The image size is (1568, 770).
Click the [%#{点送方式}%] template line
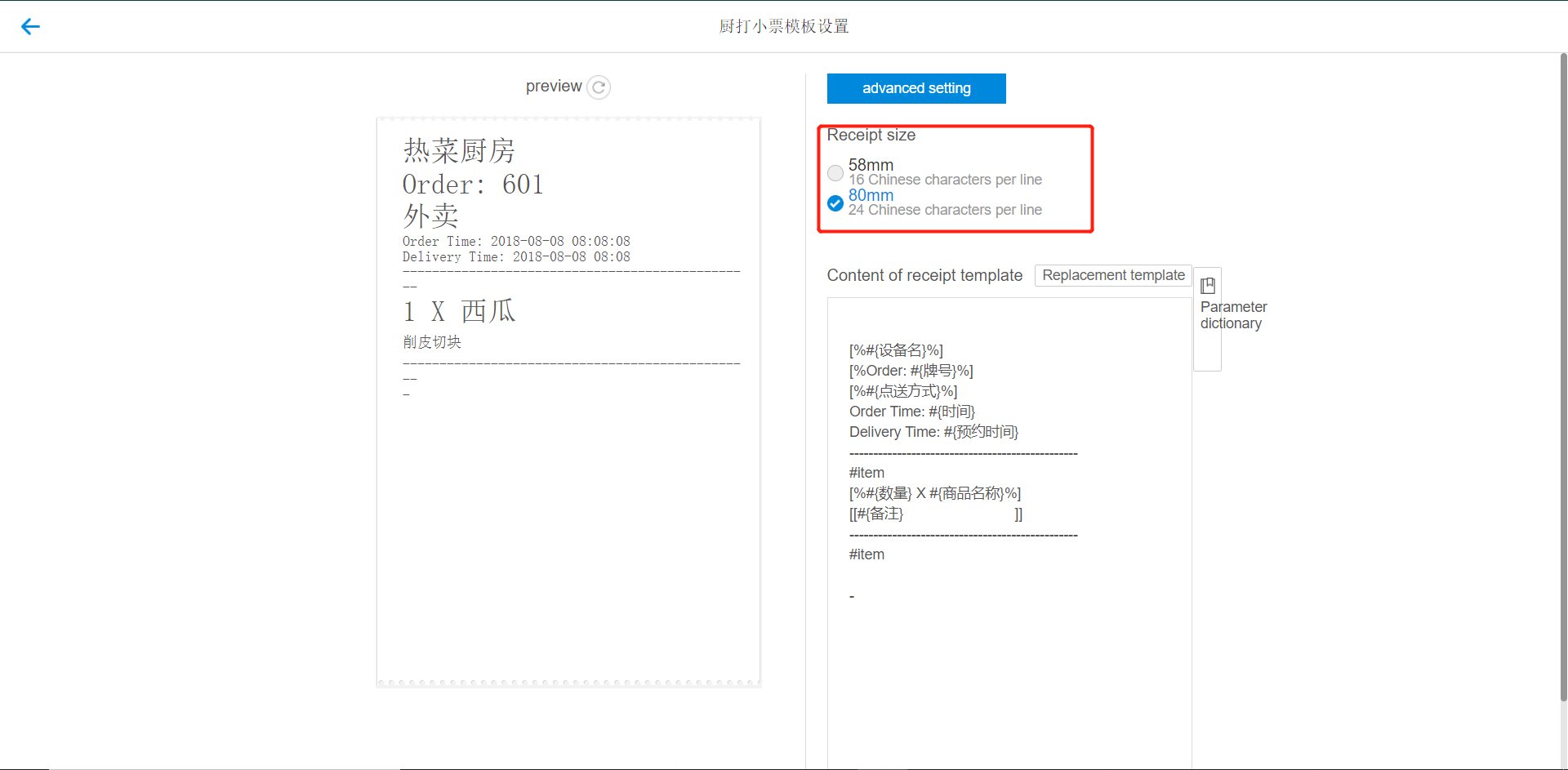click(x=903, y=391)
